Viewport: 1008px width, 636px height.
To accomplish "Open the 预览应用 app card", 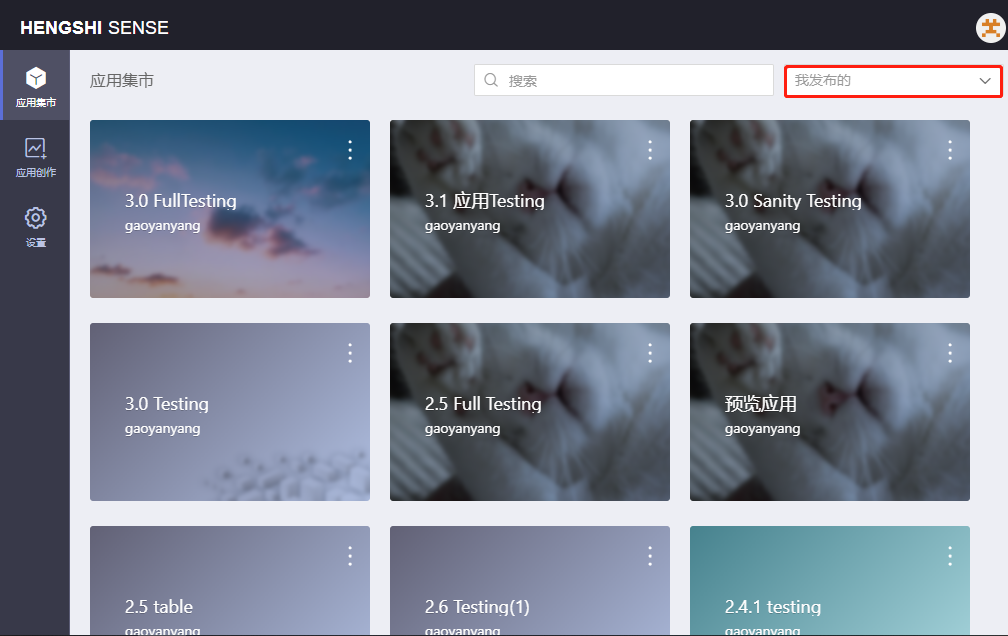I will pyautogui.click(x=829, y=412).
